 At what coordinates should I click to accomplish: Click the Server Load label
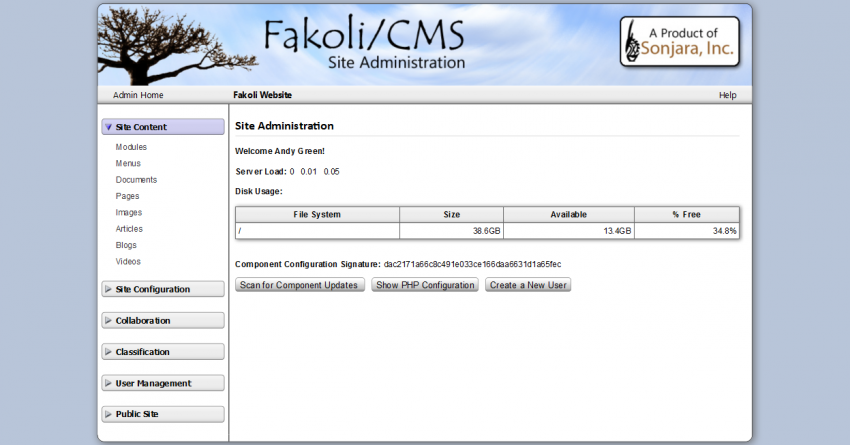click(x=261, y=171)
